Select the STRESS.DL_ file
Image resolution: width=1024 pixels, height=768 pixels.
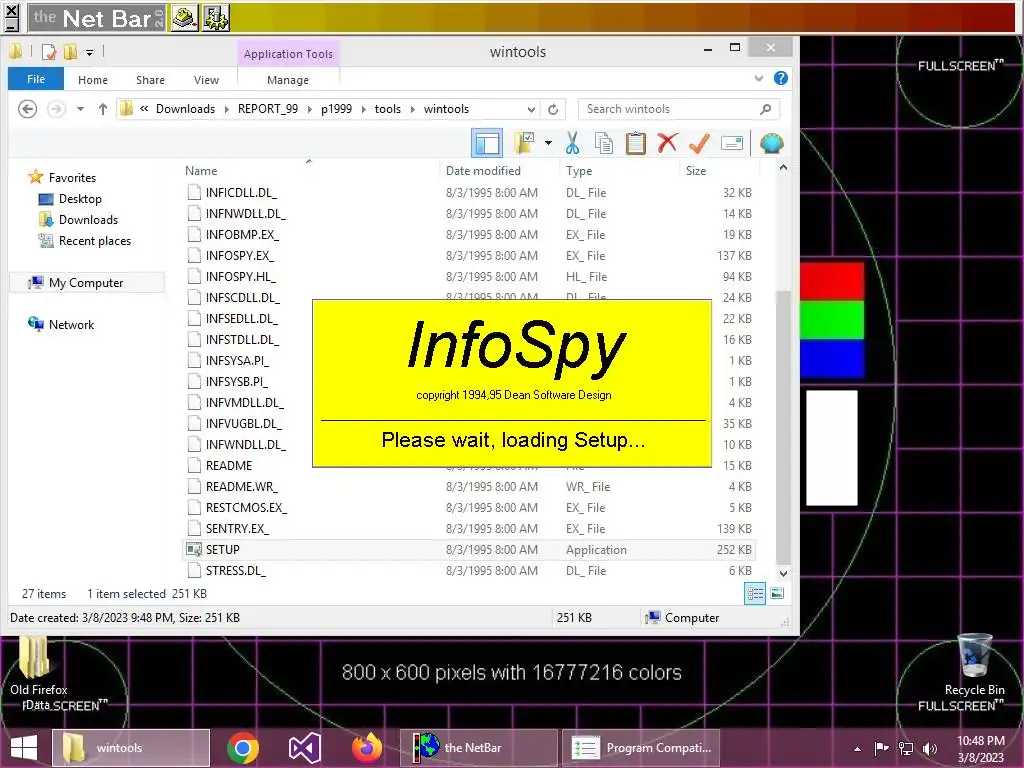pyautogui.click(x=468, y=571)
